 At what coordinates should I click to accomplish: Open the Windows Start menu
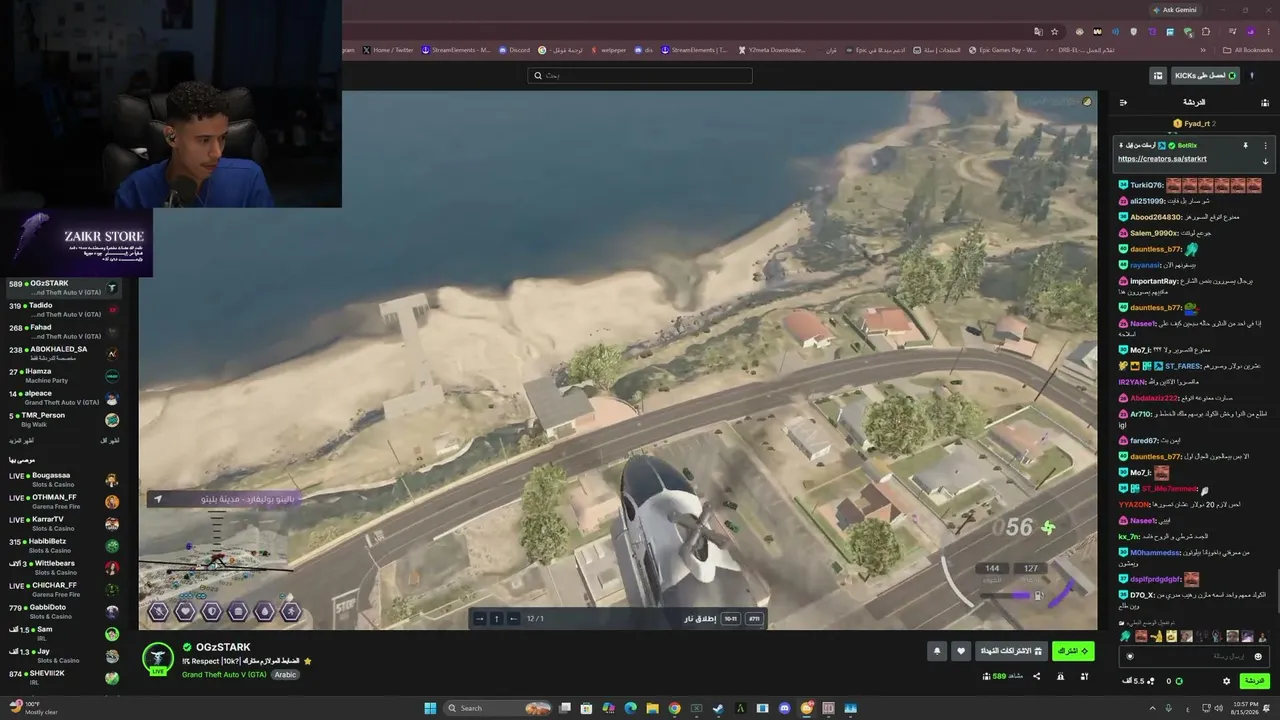click(430, 708)
